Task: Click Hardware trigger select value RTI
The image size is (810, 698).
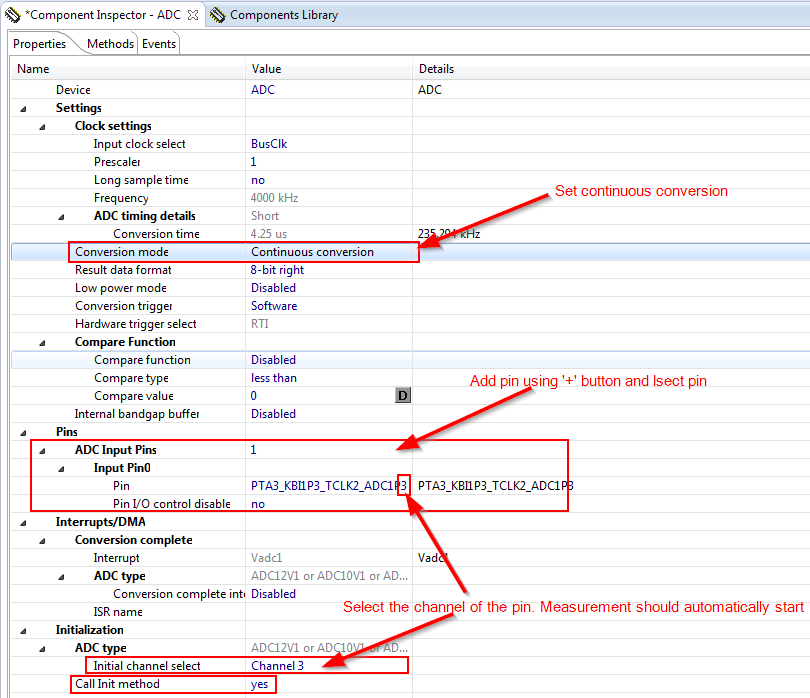Action: pyautogui.click(x=259, y=324)
